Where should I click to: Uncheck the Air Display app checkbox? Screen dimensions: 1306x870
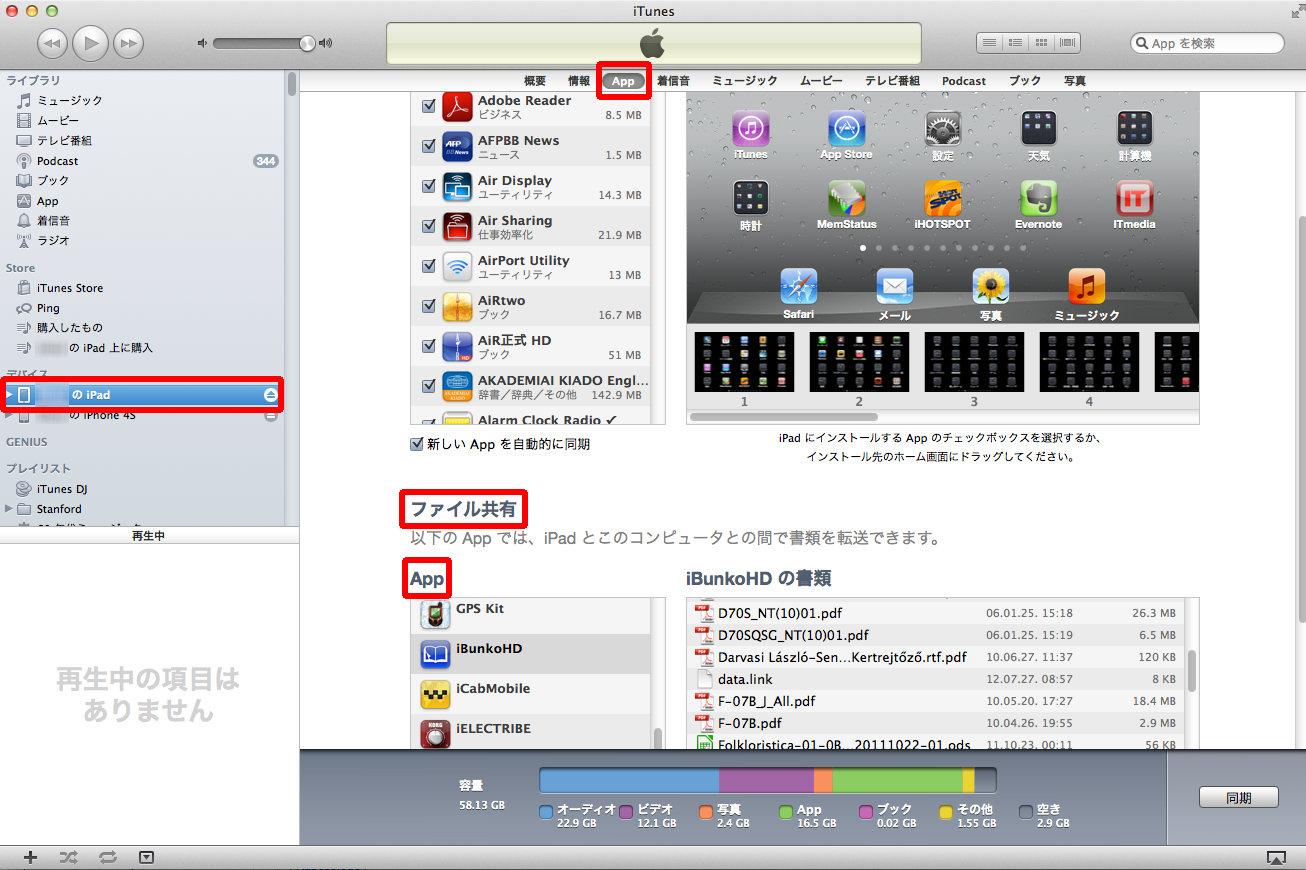[x=429, y=186]
